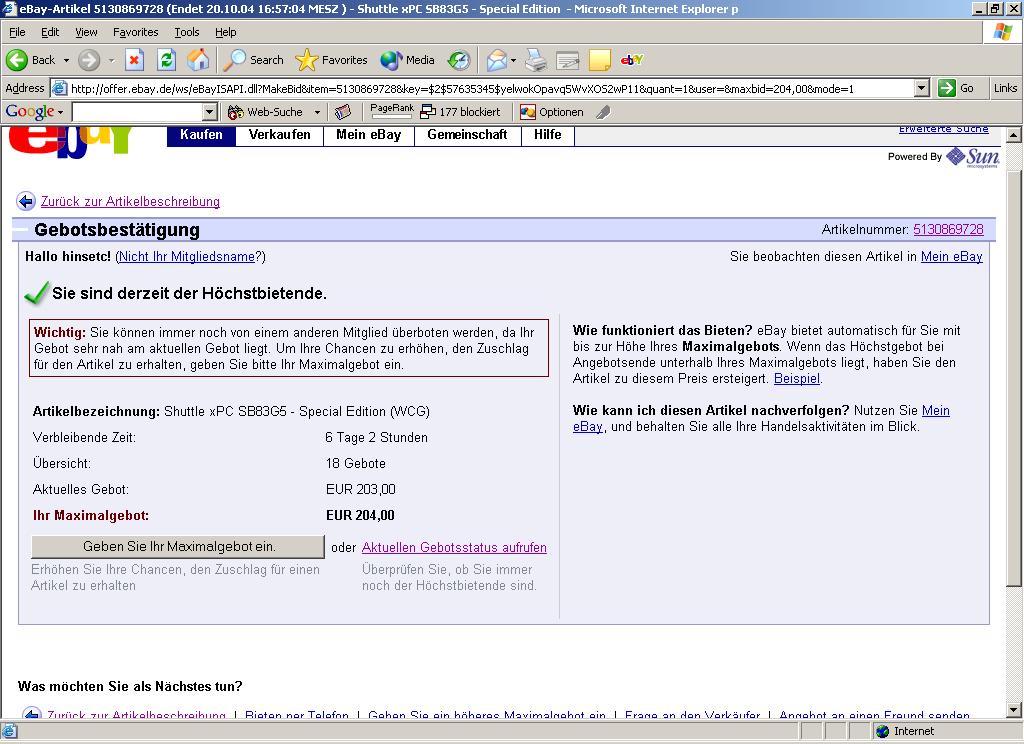Screen dimensions: 1024x744
Task: Open the Help menu
Action: tap(225, 32)
